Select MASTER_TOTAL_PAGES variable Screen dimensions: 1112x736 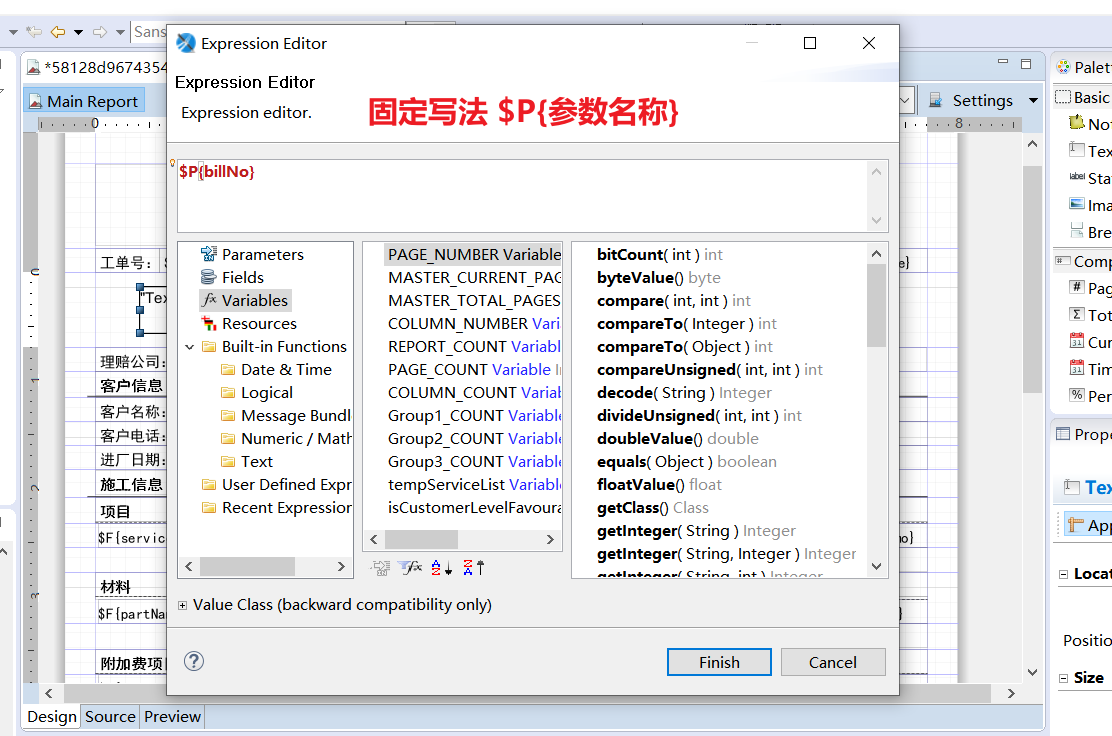(474, 301)
